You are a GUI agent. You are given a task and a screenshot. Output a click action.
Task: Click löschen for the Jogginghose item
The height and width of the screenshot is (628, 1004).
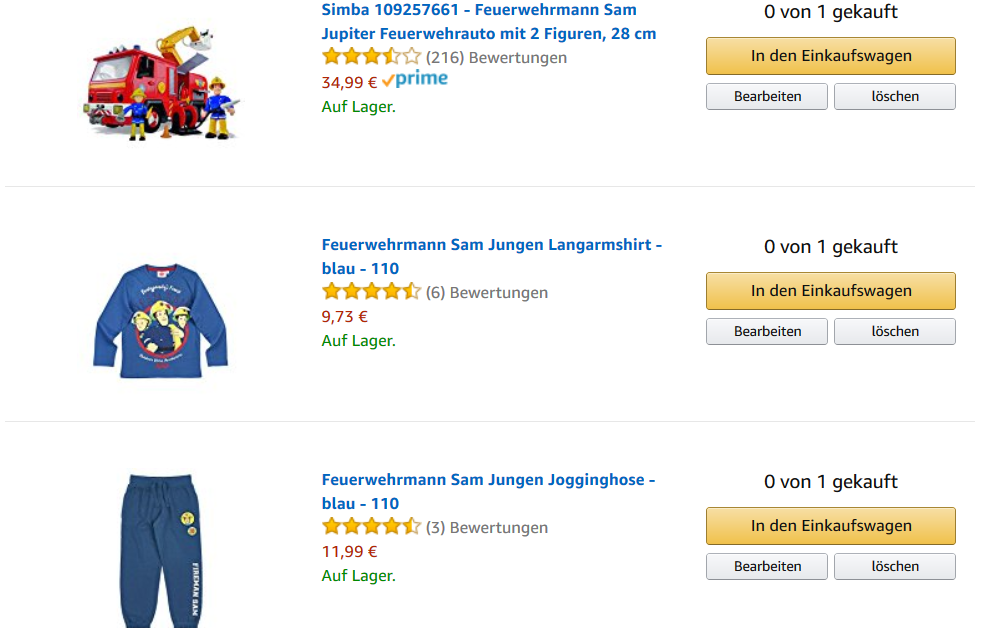pos(895,567)
